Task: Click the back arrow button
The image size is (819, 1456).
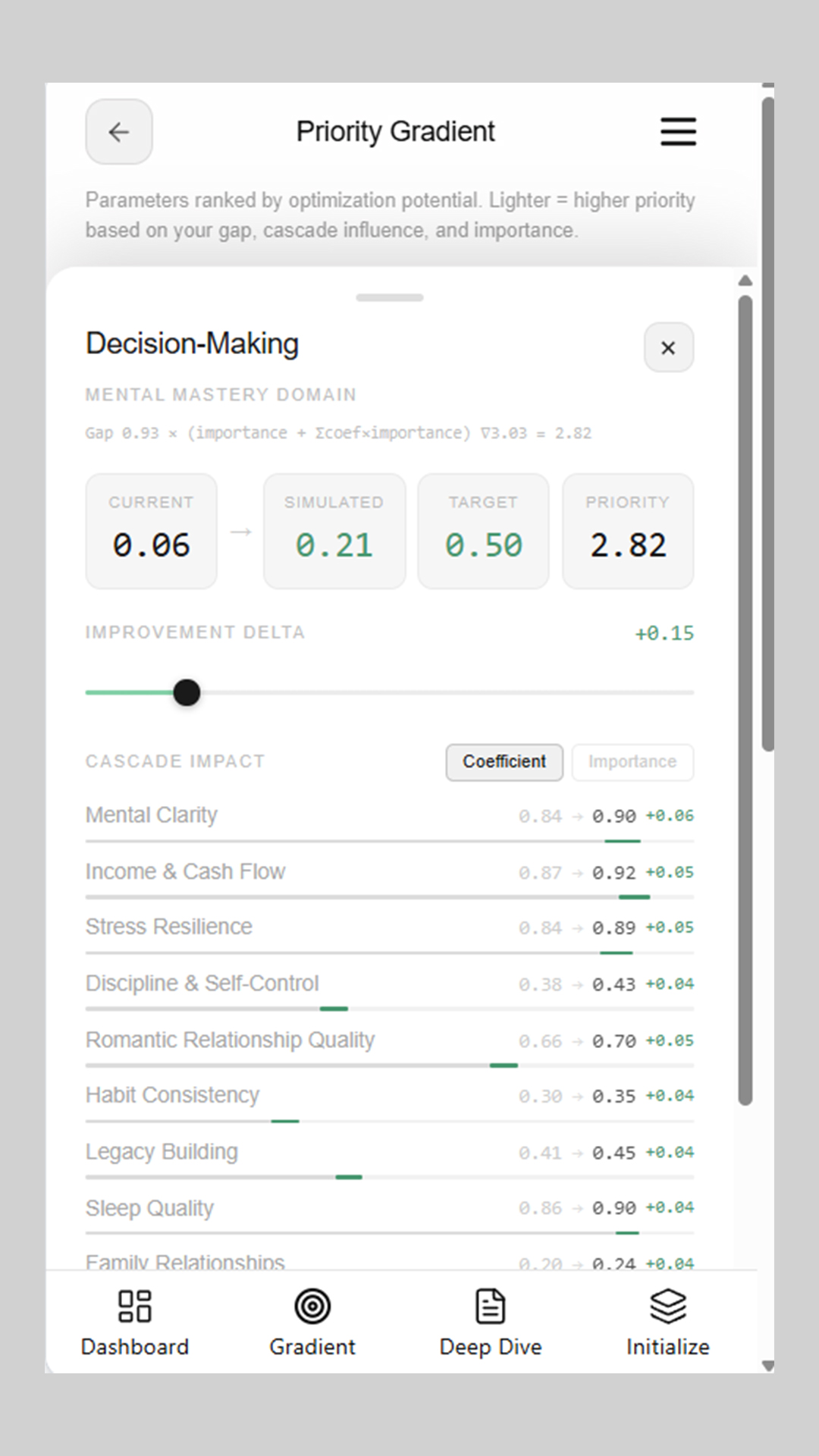Action: click(x=118, y=132)
